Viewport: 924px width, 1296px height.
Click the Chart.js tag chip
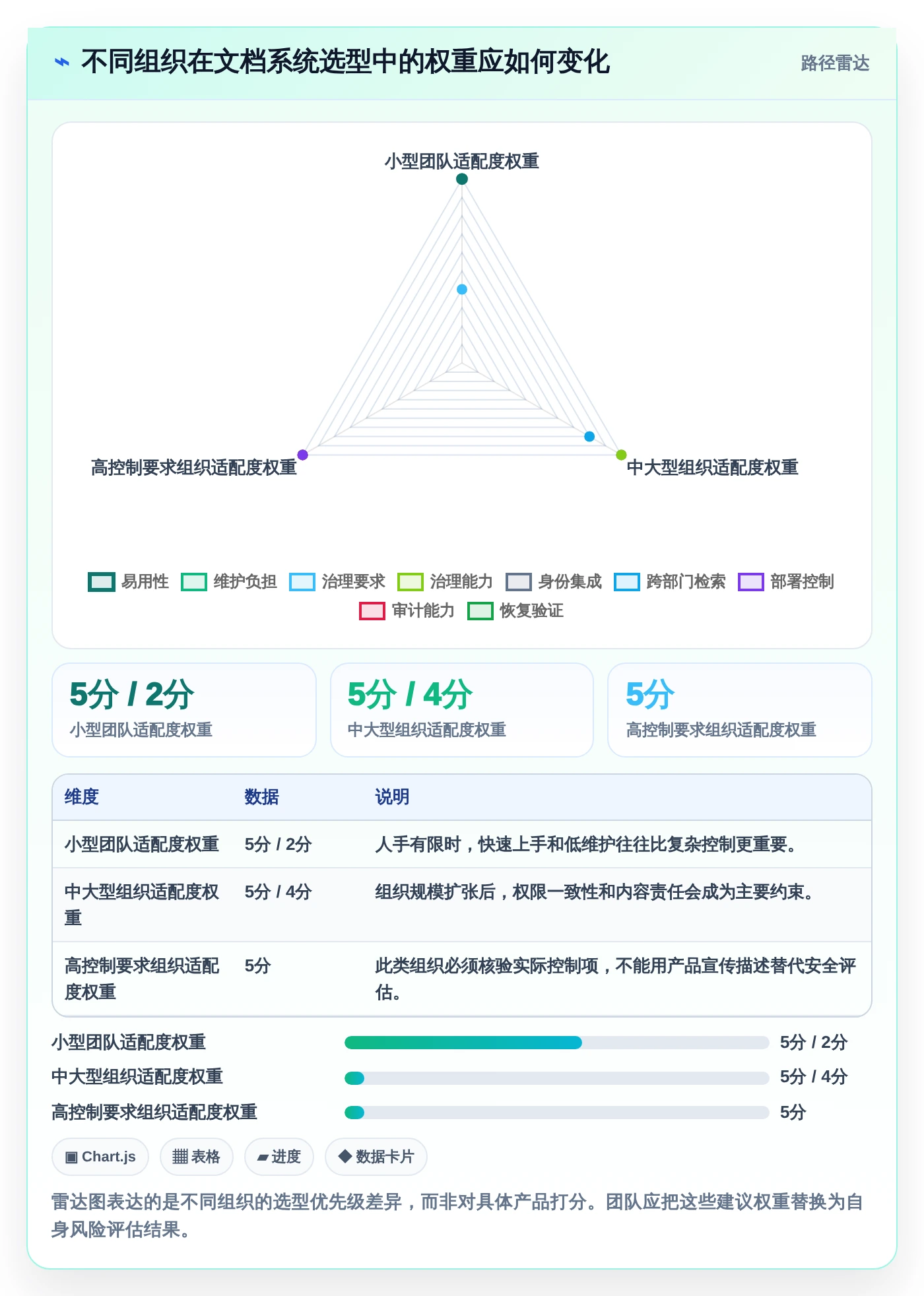point(100,1157)
